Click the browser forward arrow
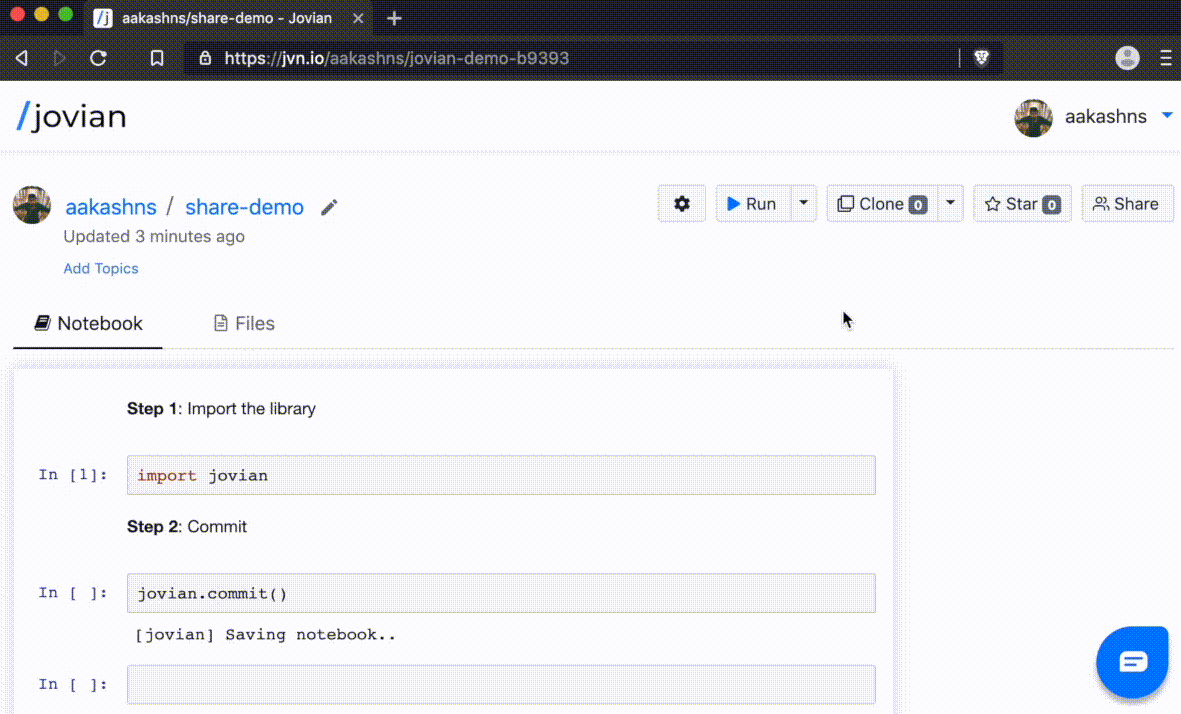Screen dimensions: 1181x714 click(x=60, y=58)
